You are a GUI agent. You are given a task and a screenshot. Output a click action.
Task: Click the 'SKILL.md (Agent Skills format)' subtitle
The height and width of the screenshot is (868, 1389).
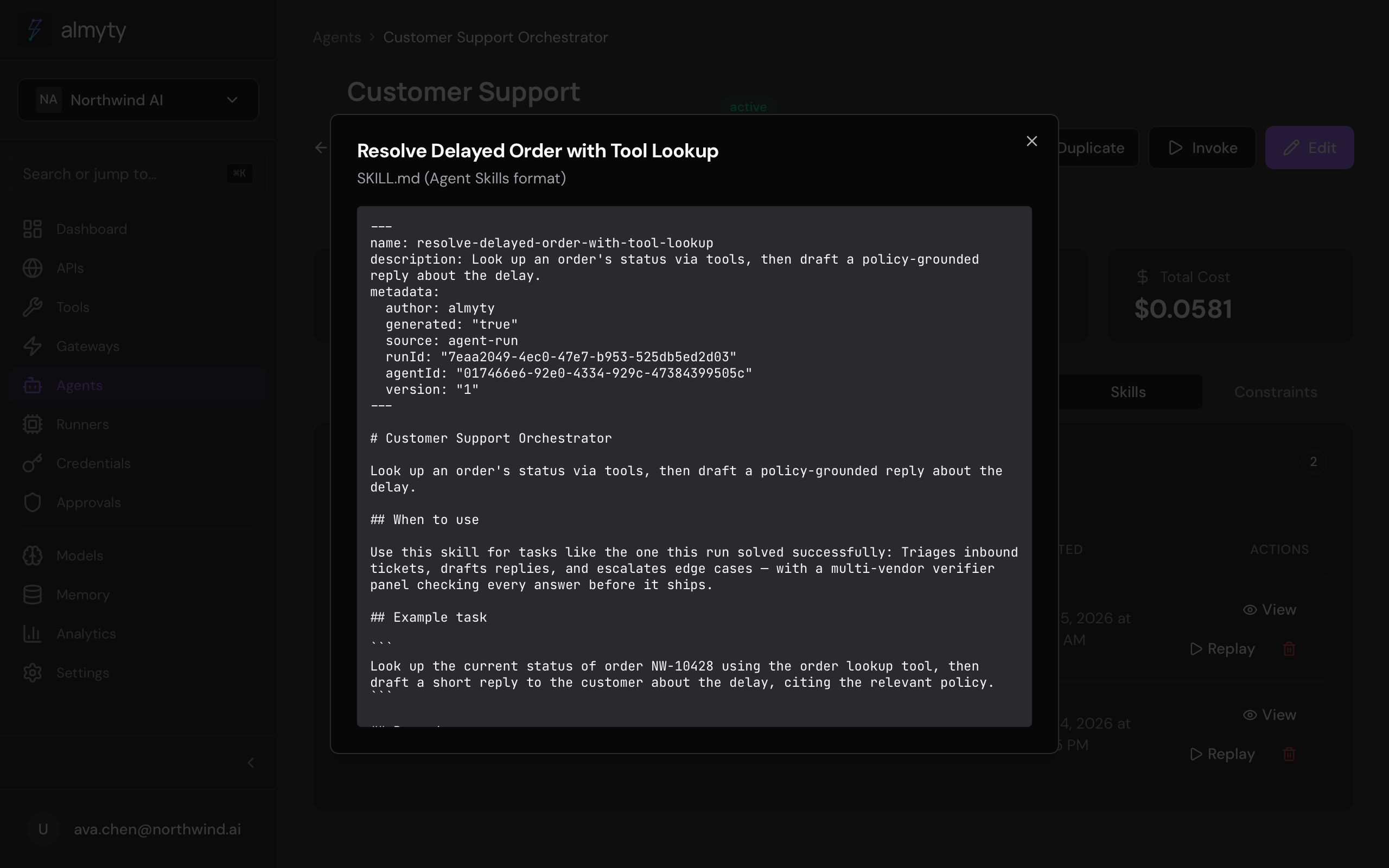pyautogui.click(x=462, y=178)
